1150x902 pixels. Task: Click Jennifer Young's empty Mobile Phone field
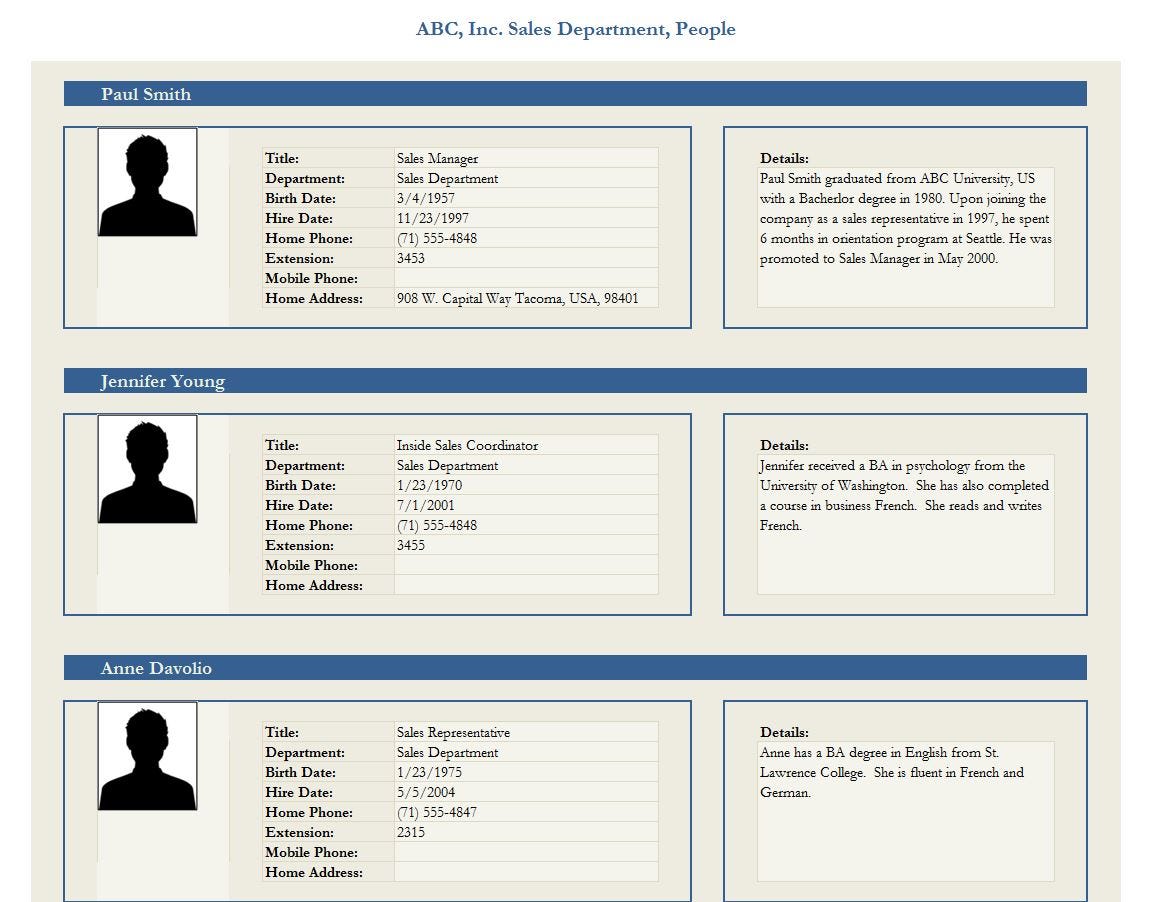coord(526,565)
